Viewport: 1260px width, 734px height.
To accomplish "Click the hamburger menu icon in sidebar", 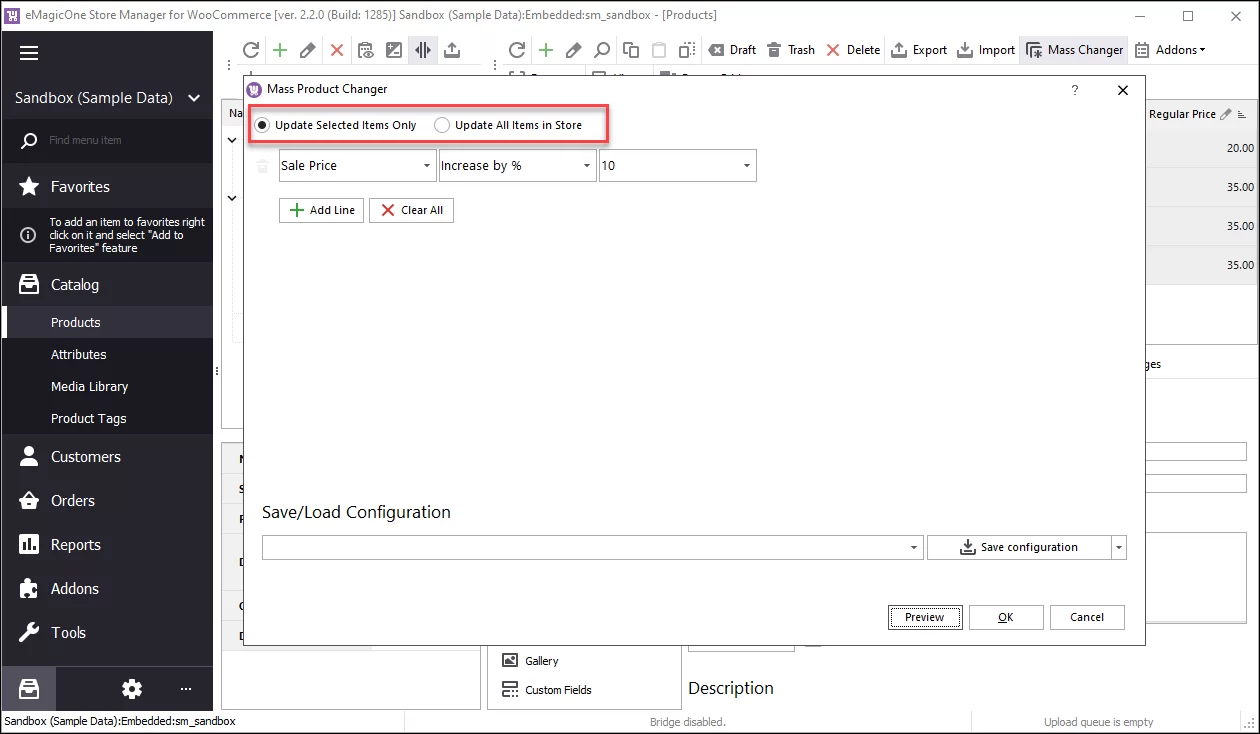I will 29,54.
